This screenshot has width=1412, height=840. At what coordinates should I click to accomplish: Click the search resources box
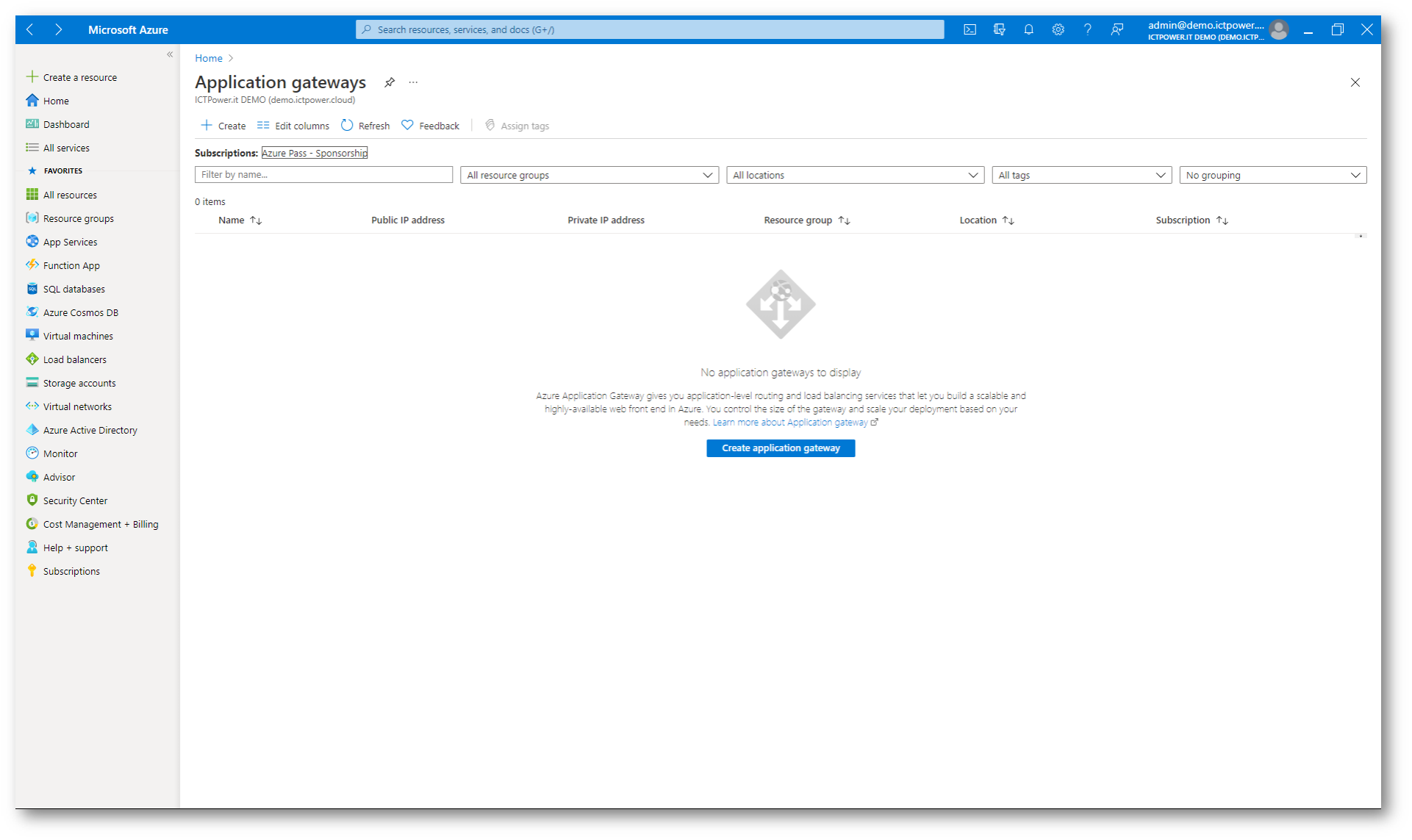point(650,29)
